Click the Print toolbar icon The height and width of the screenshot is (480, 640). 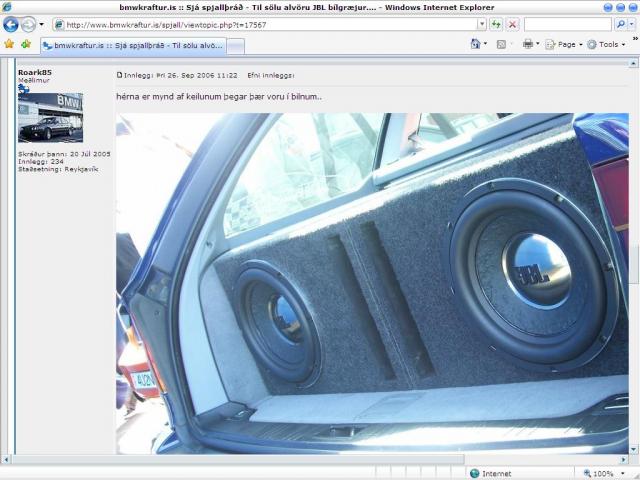(x=527, y=45)
